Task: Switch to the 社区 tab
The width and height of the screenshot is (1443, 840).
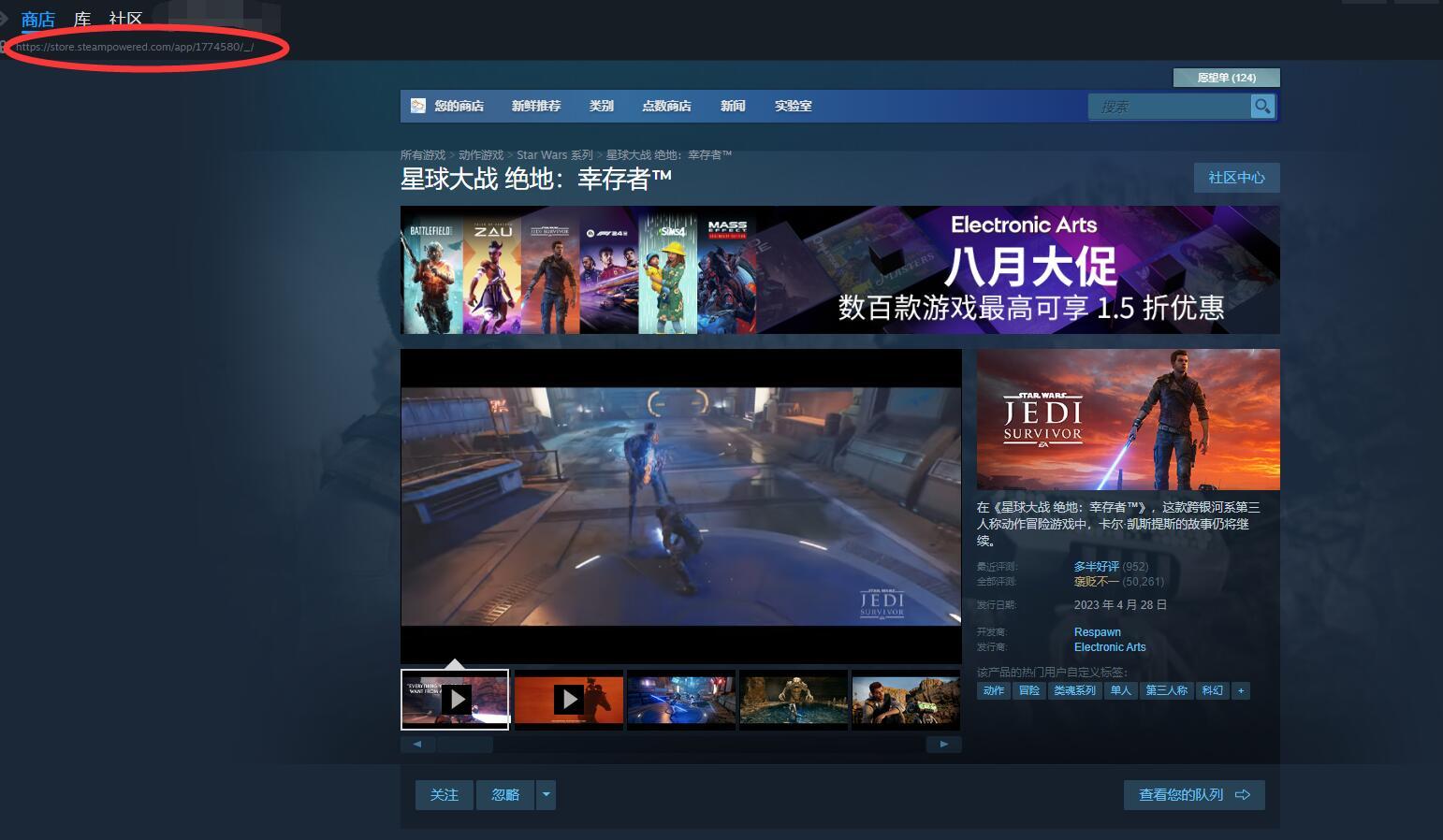Action: point(125,19)
